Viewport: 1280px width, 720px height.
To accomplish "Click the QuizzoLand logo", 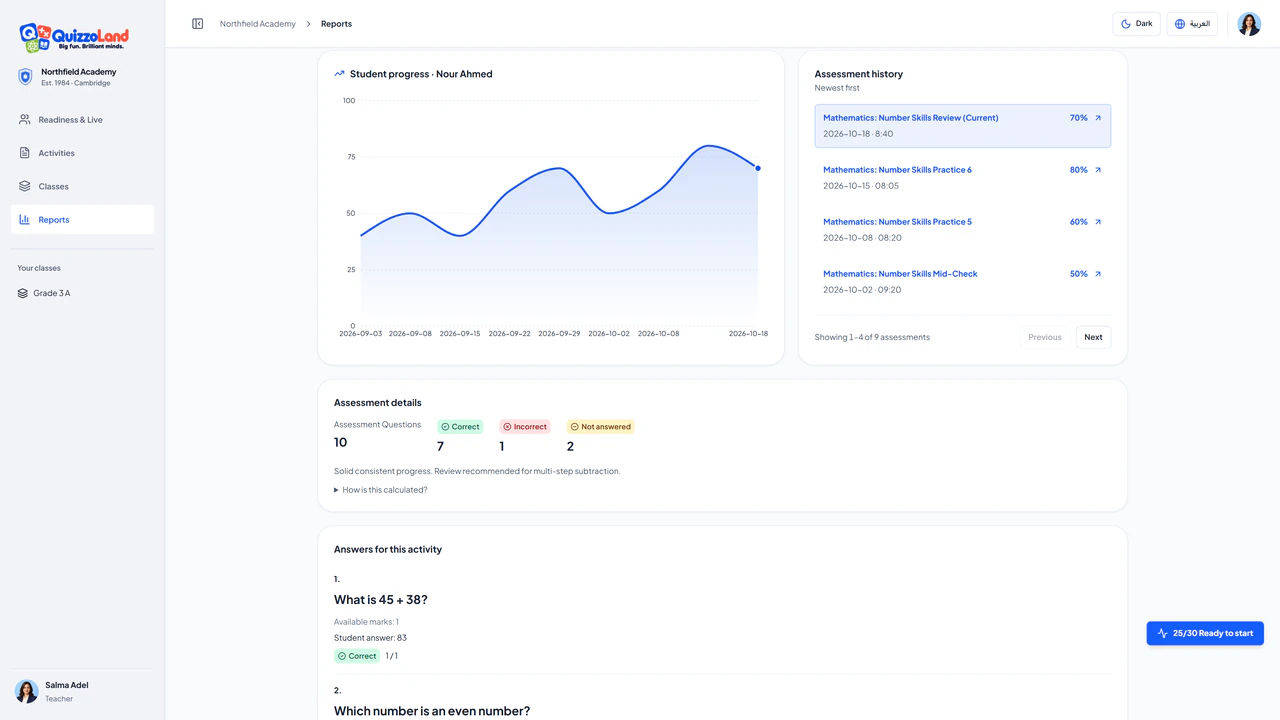I will pyautogui.click(x=74, y=38).
